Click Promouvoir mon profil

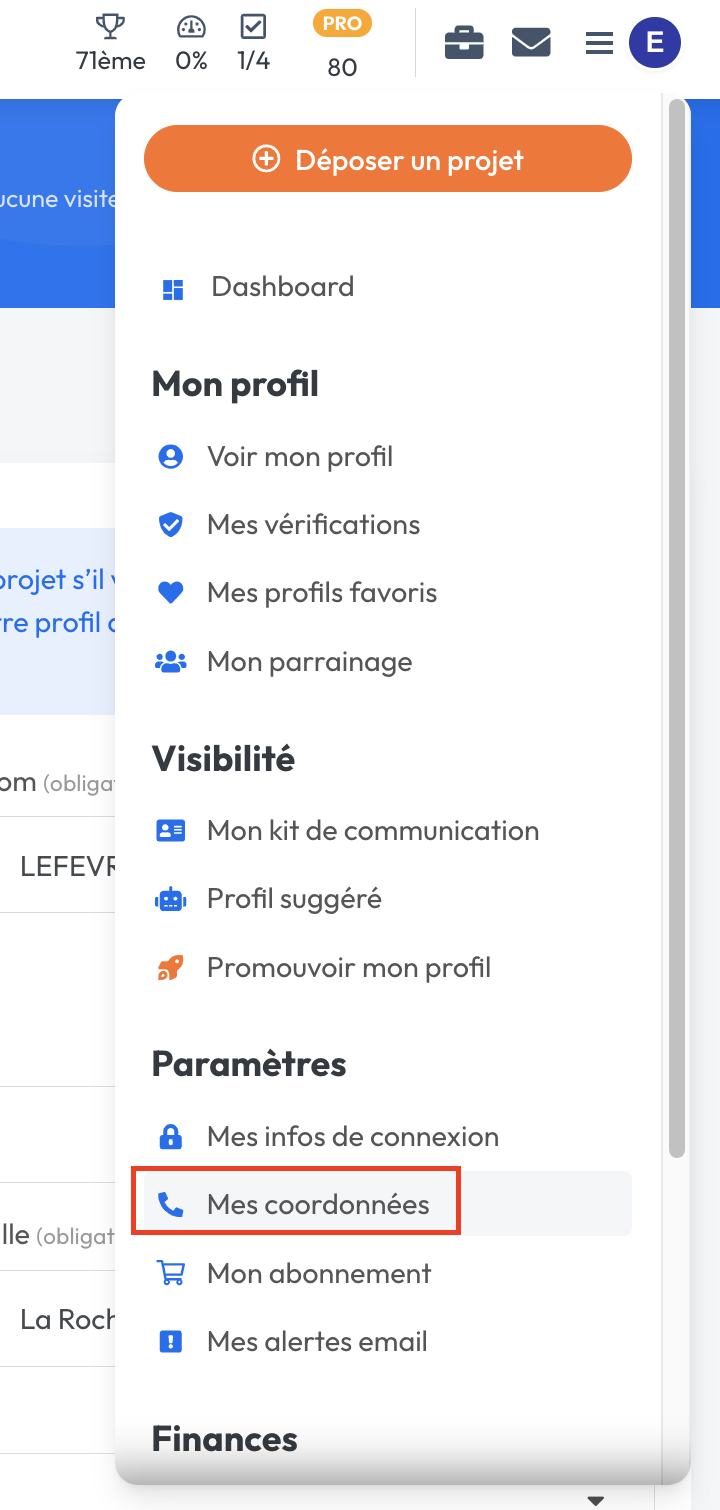348,968
